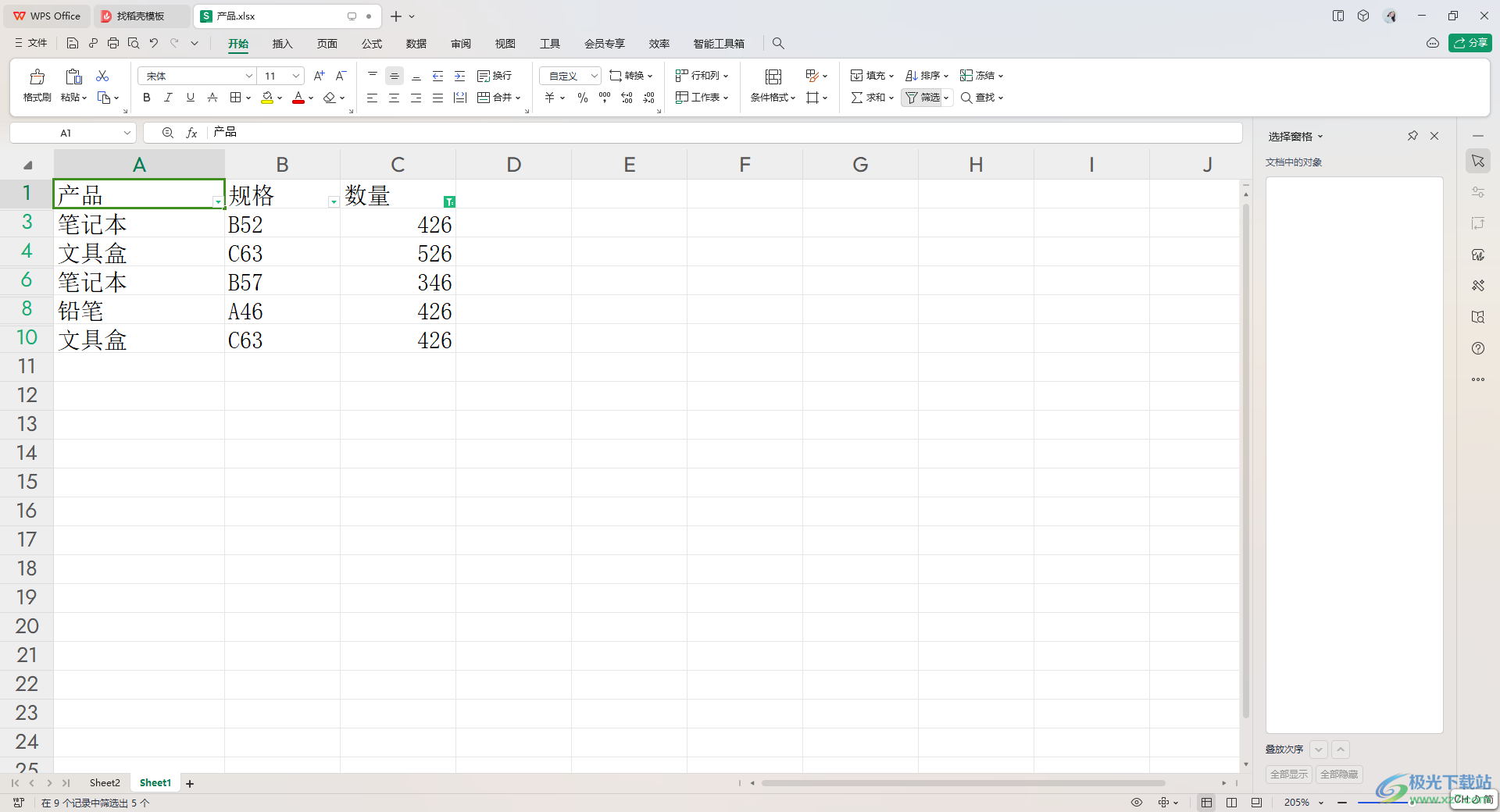Click the Filter (筛选) button
The width and height of the screenshot is (1500, 812).
point(923,98)
